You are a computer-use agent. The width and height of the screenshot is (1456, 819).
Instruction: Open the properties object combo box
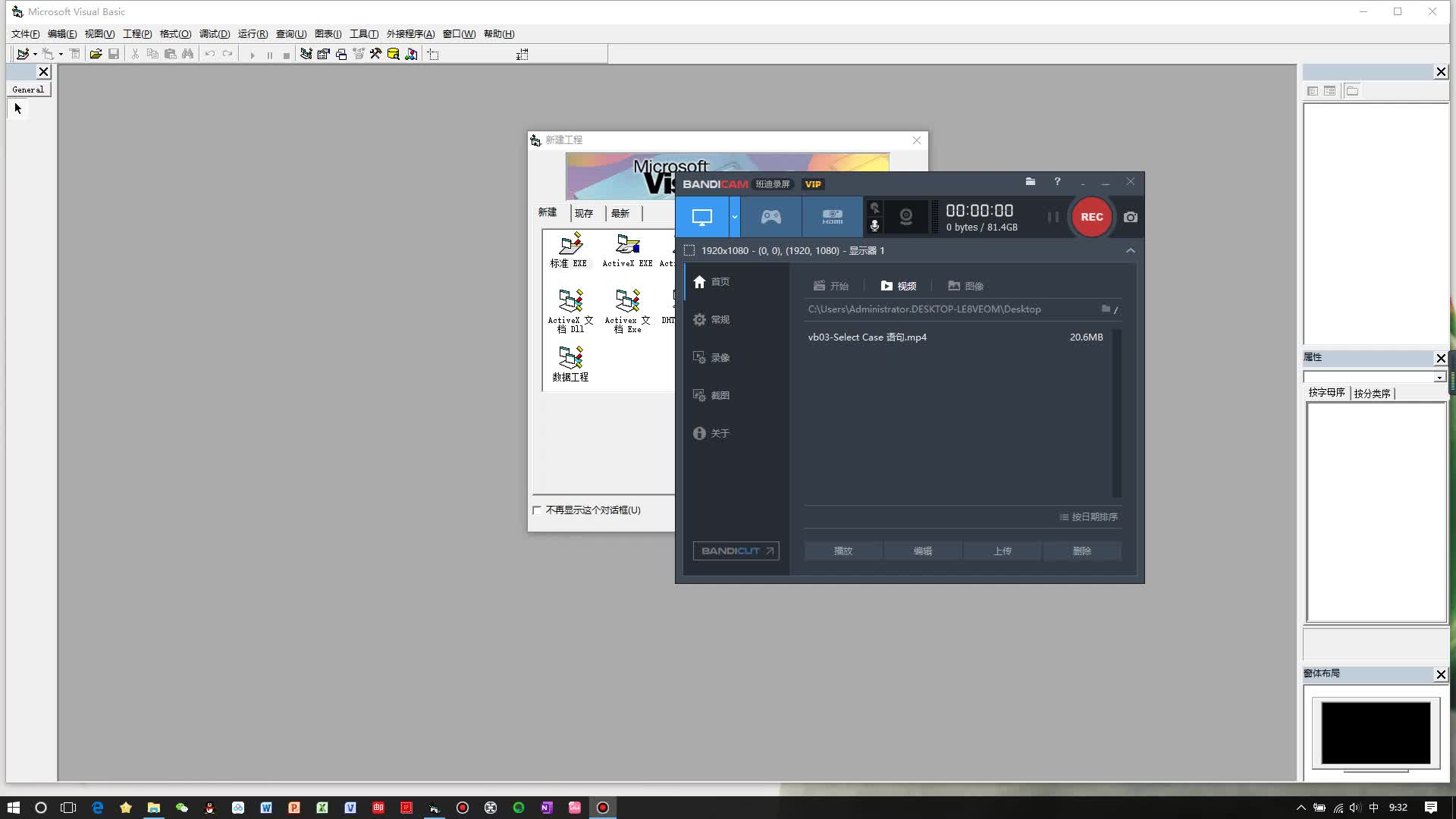(x=1439, y=377)
